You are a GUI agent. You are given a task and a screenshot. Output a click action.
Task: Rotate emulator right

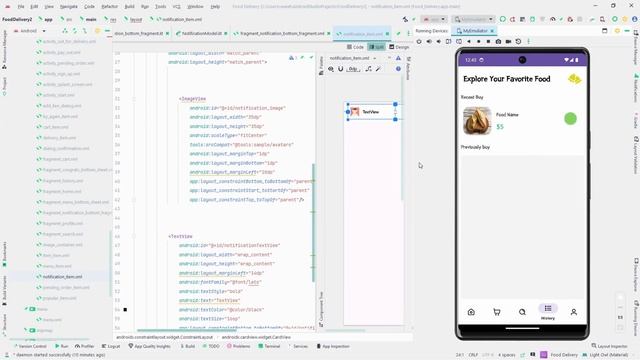[x=459, y=41]
